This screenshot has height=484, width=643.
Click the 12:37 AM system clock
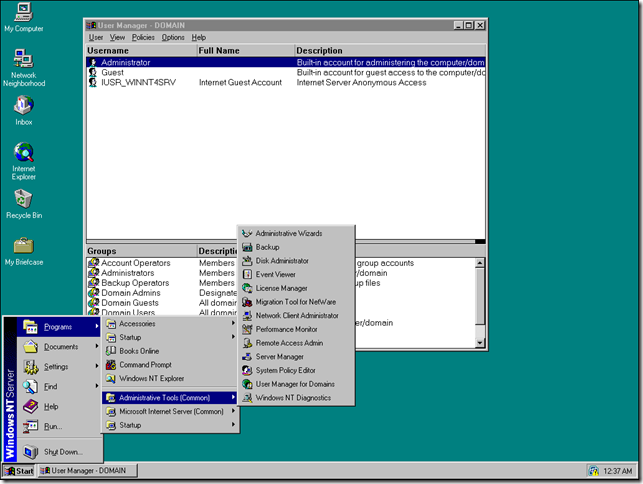tap(618, 471)
